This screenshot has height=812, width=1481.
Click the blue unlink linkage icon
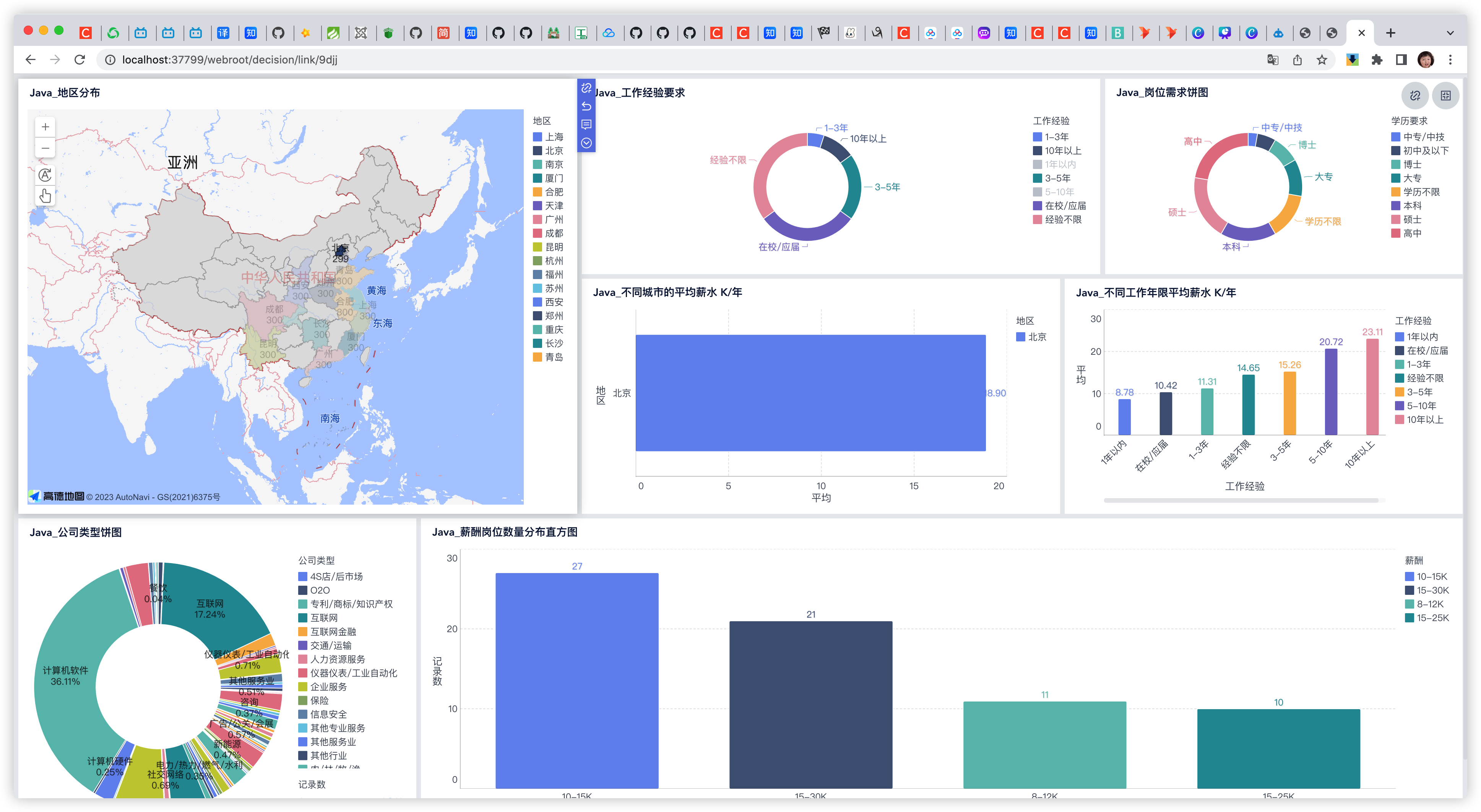[586, 88]
